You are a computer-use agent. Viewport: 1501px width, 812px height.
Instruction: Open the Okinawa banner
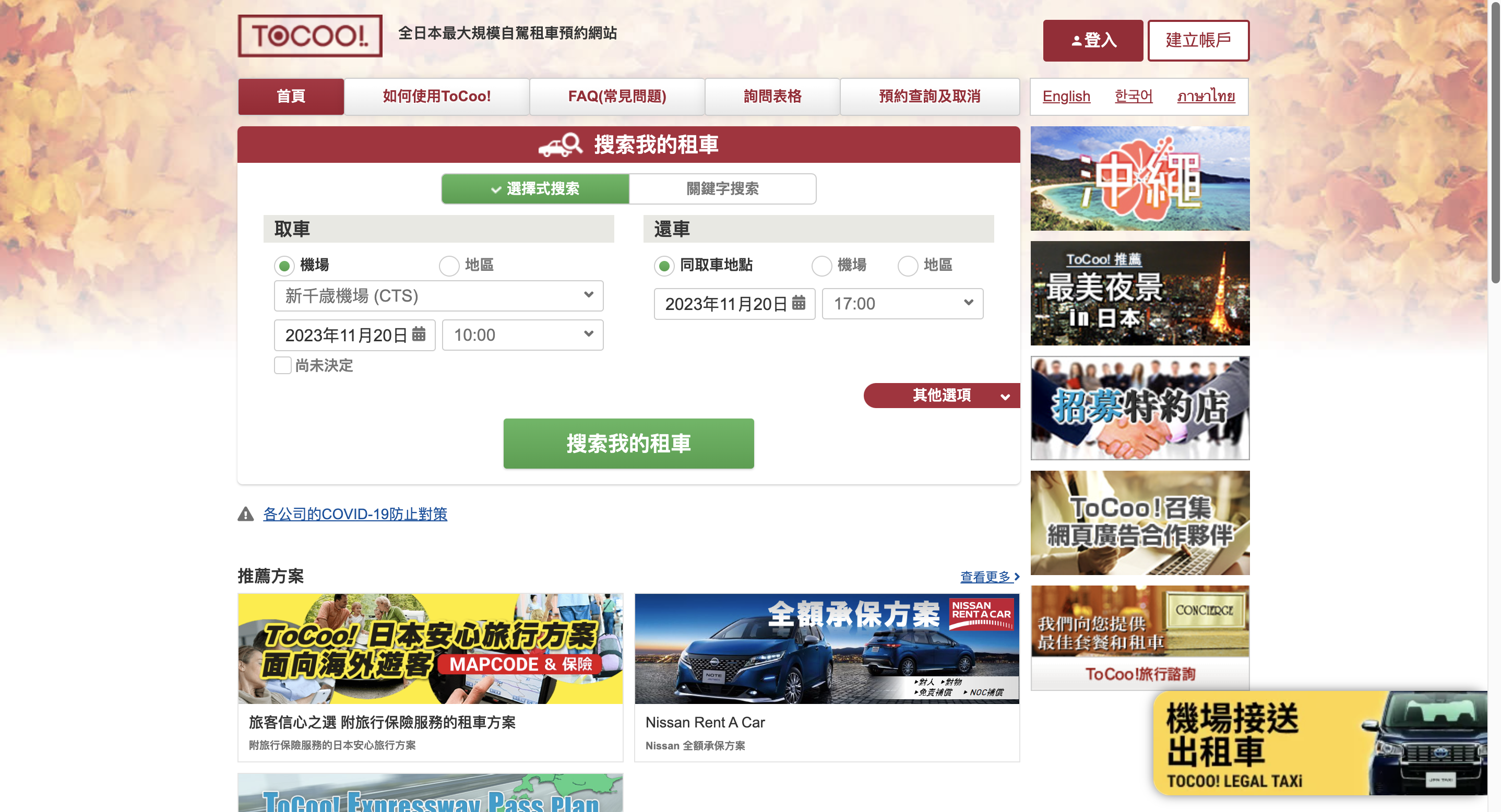point(1139,178)
